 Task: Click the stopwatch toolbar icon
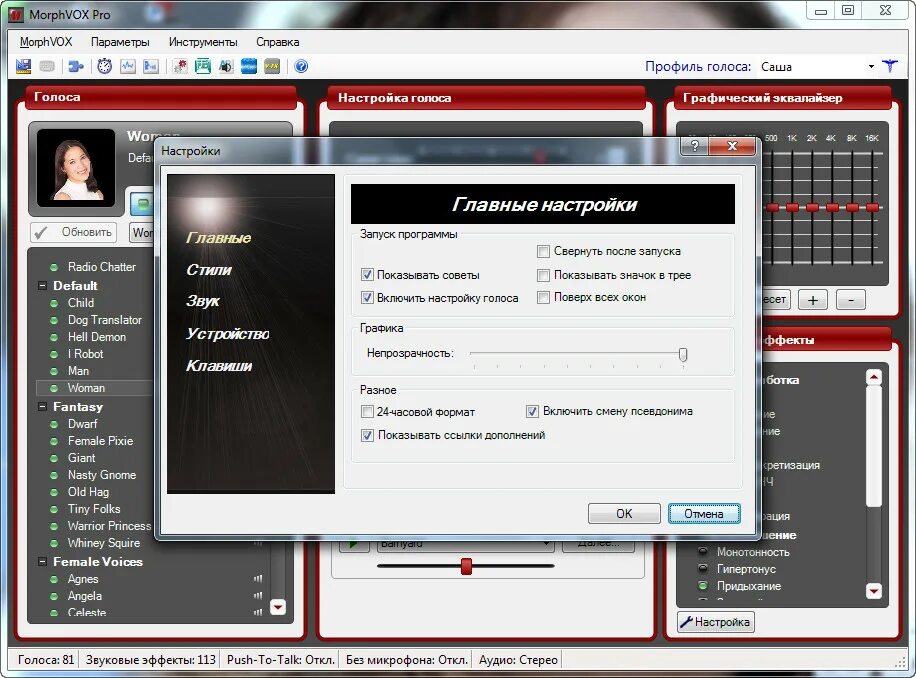(x=105, y=66)
